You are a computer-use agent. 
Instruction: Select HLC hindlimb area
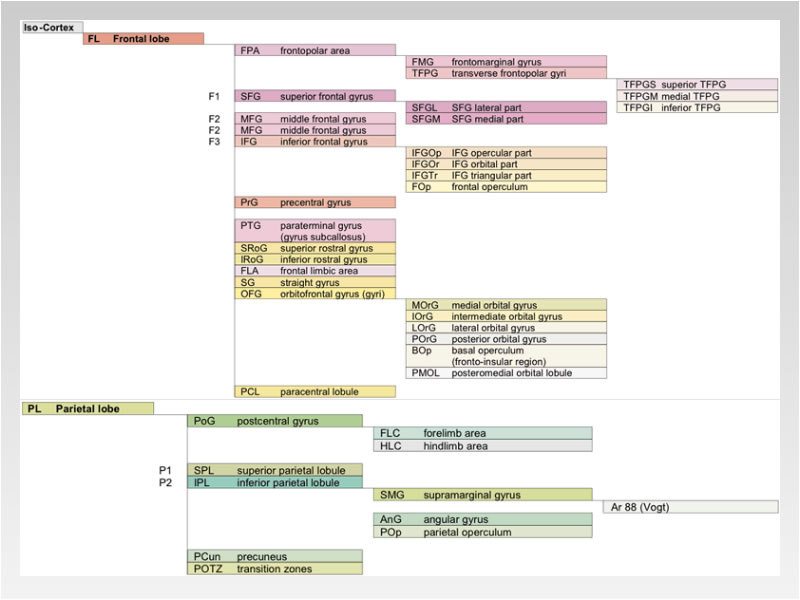coord(483,445)
